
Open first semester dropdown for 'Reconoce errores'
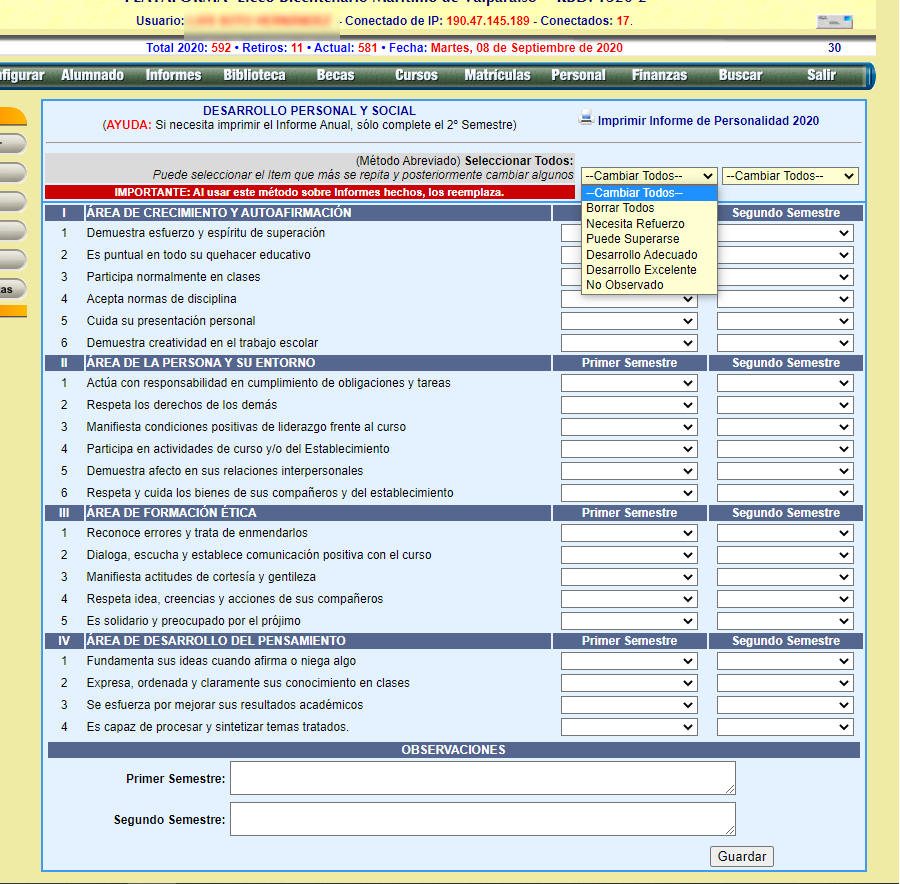click(629, 533)
